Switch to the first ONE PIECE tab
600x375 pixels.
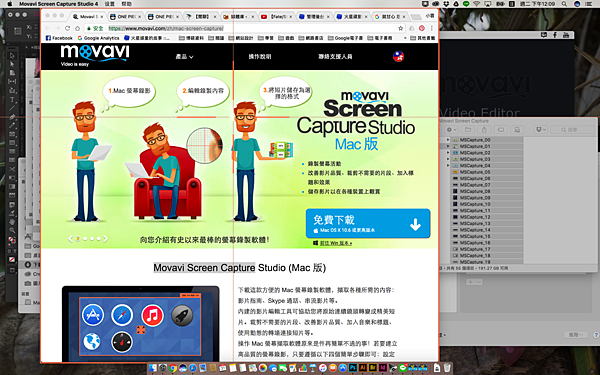pyautogui.click(x=125, y=17)
